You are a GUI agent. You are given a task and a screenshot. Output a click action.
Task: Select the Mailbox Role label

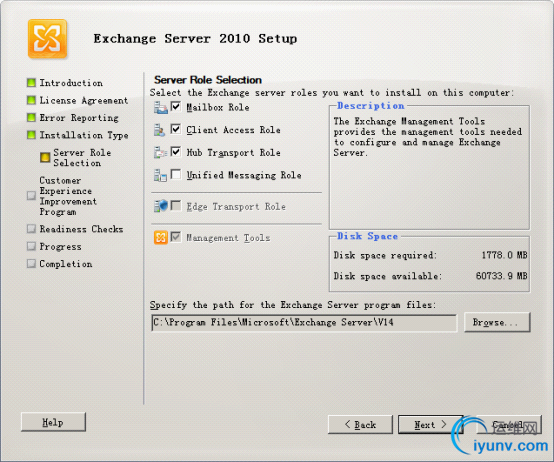point(218,107)
